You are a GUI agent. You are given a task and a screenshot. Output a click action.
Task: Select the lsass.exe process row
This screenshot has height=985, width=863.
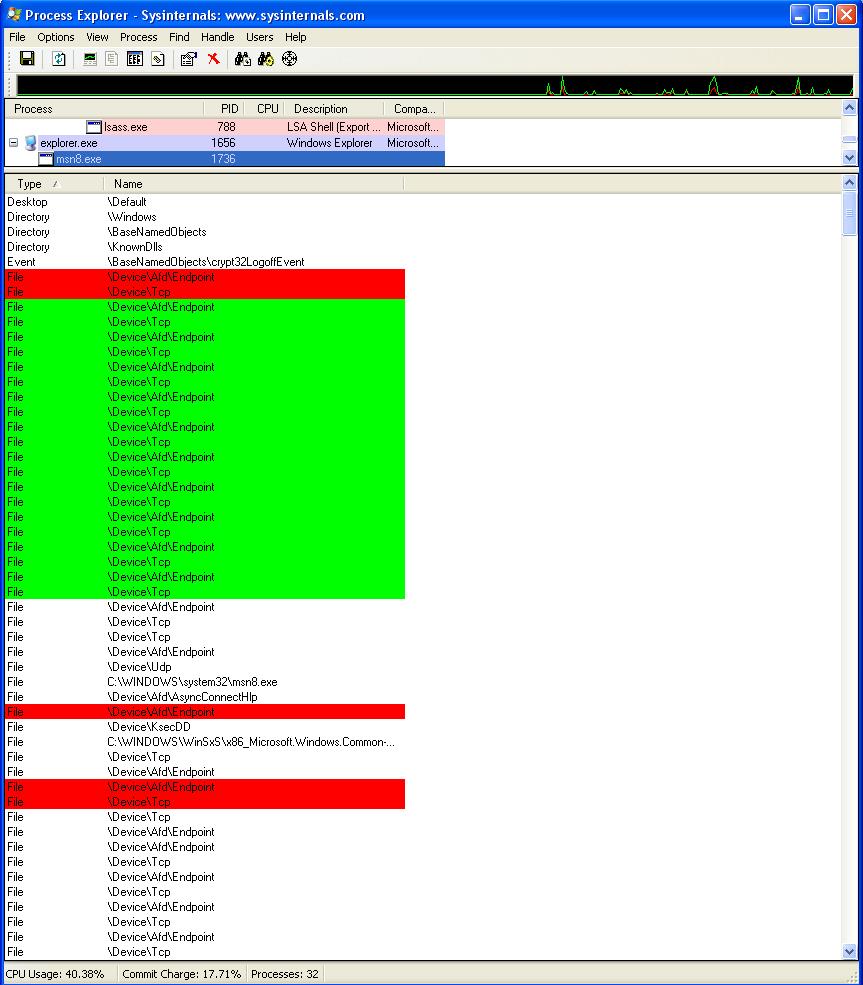pos(225,127)
